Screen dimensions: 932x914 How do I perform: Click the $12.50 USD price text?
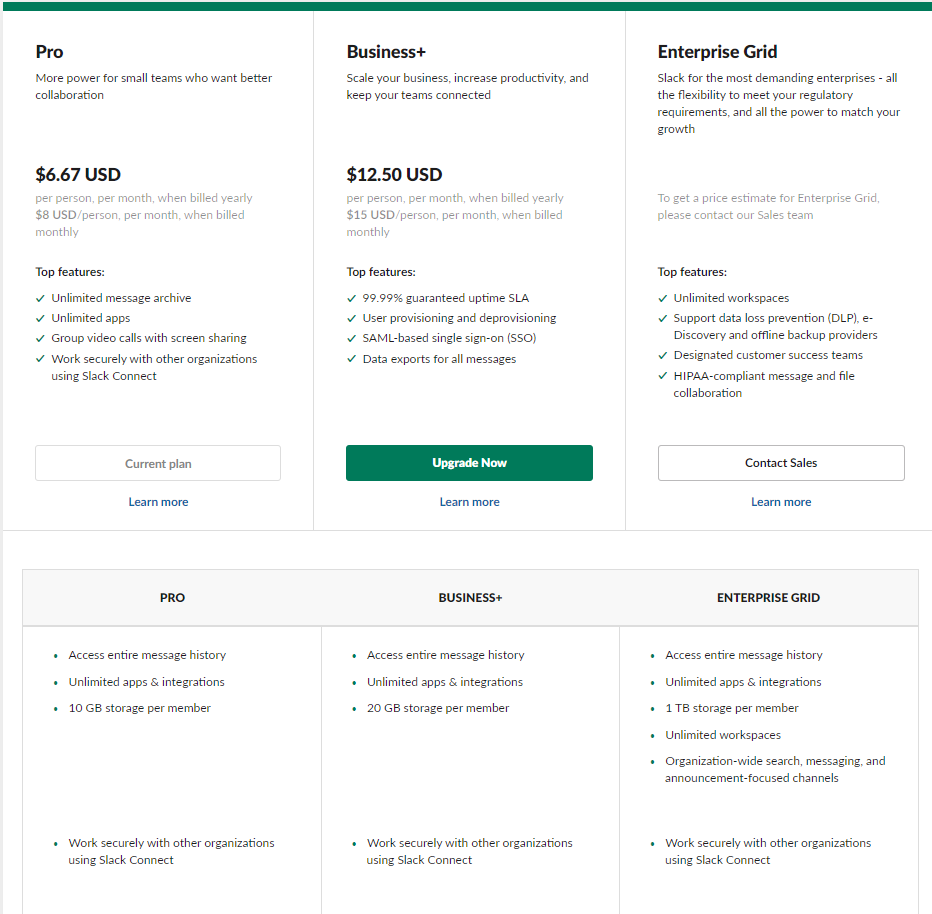pyautogui.click(x=394, y=175)
